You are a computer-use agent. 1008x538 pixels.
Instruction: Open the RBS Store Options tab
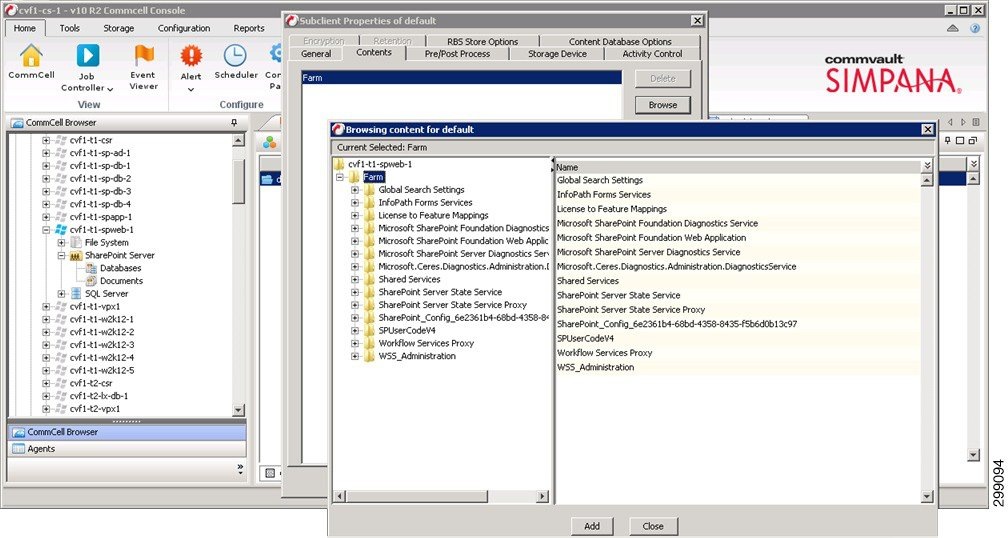[482, 41]
